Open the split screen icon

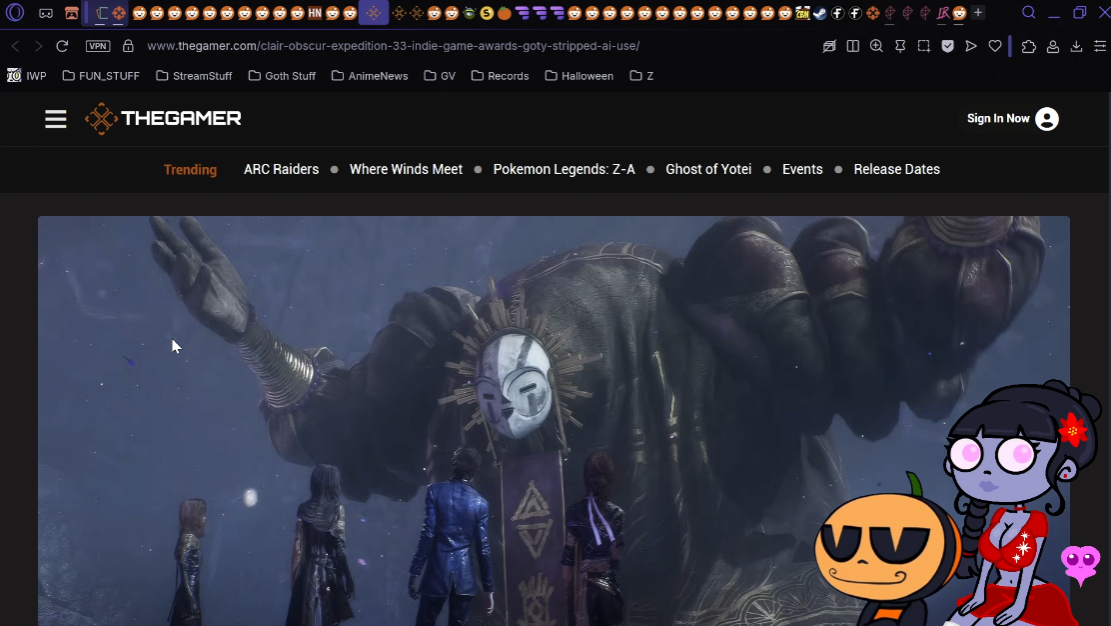click(x=853, y=46)
